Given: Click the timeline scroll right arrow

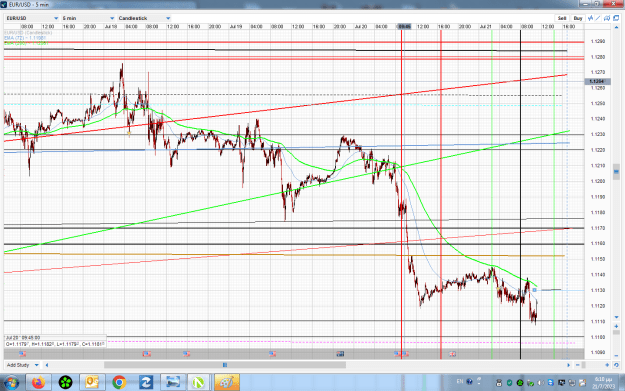Looking at the screenshot, I should pos(568,365).
